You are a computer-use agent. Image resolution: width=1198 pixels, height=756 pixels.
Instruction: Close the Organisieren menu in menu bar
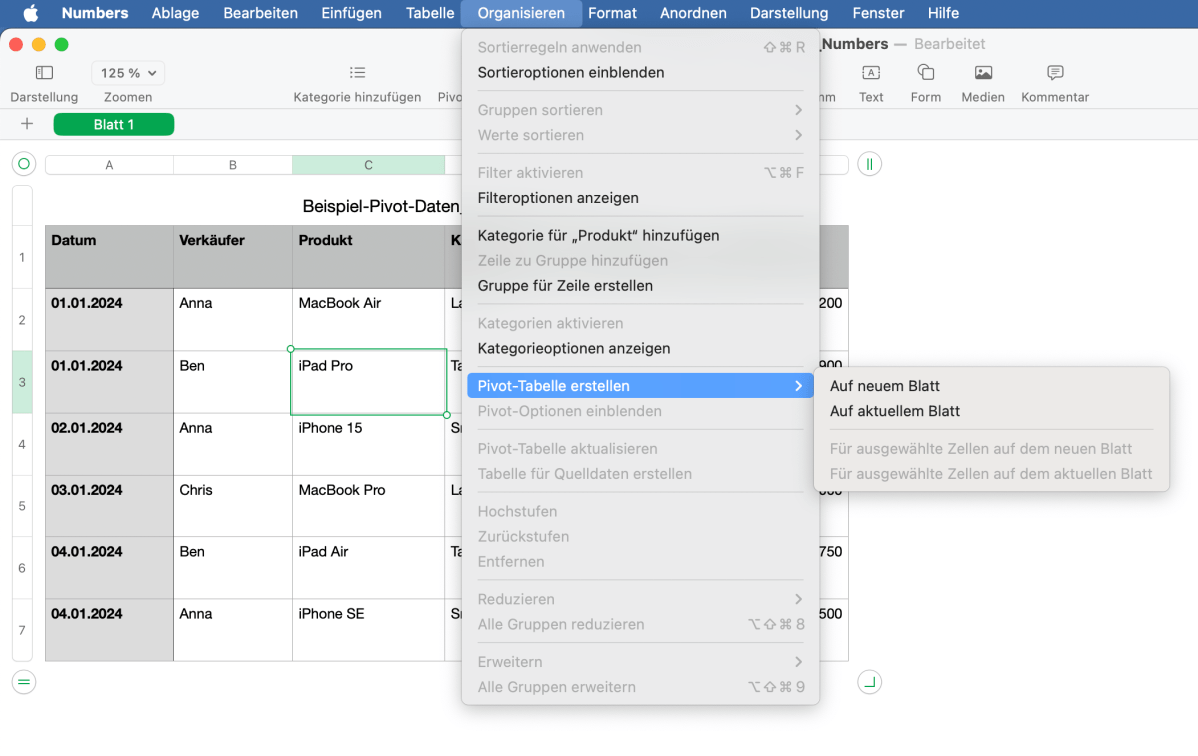pos(521,13)
